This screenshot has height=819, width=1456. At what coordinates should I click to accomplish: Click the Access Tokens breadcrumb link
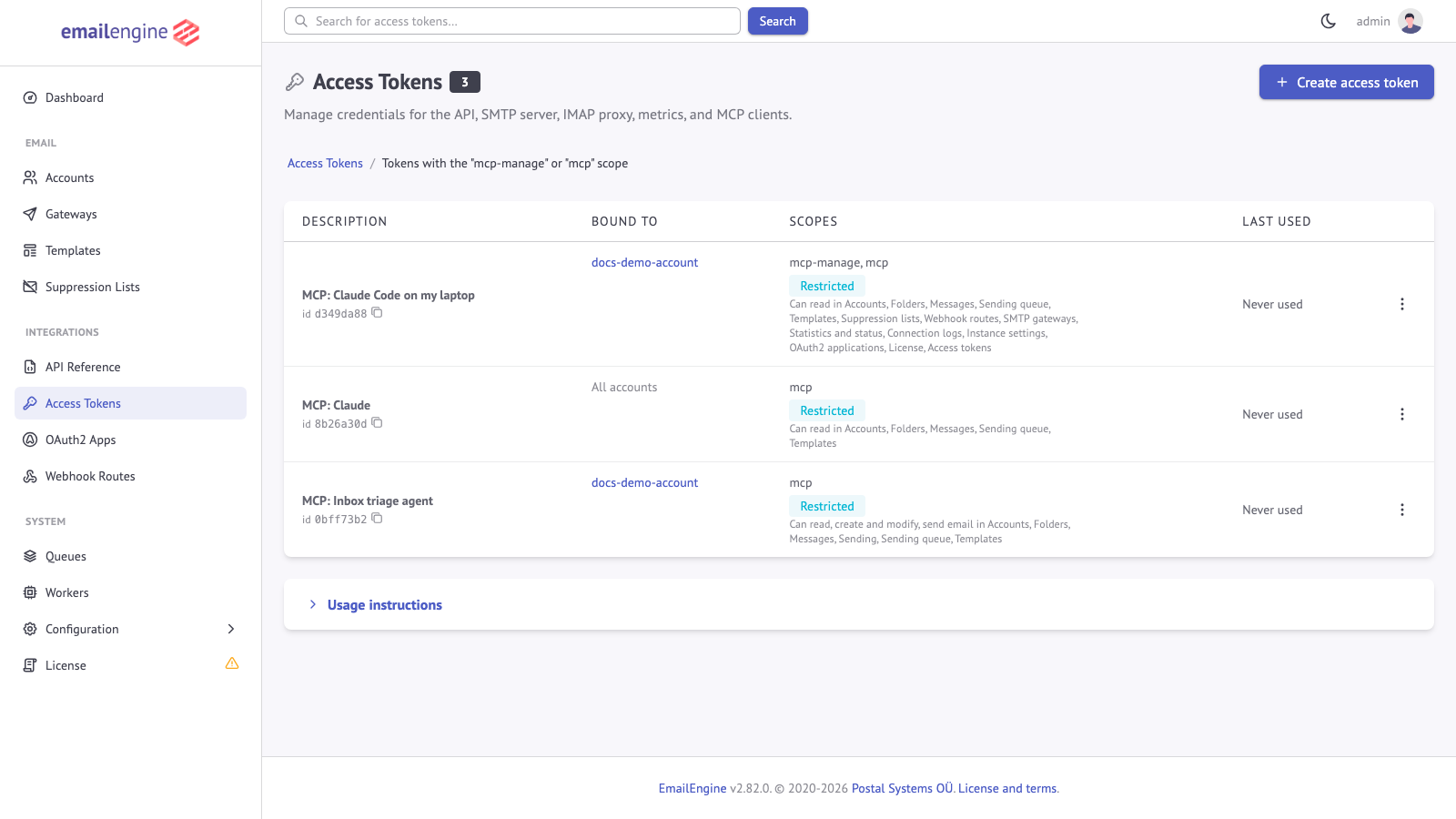click(325, 163)
